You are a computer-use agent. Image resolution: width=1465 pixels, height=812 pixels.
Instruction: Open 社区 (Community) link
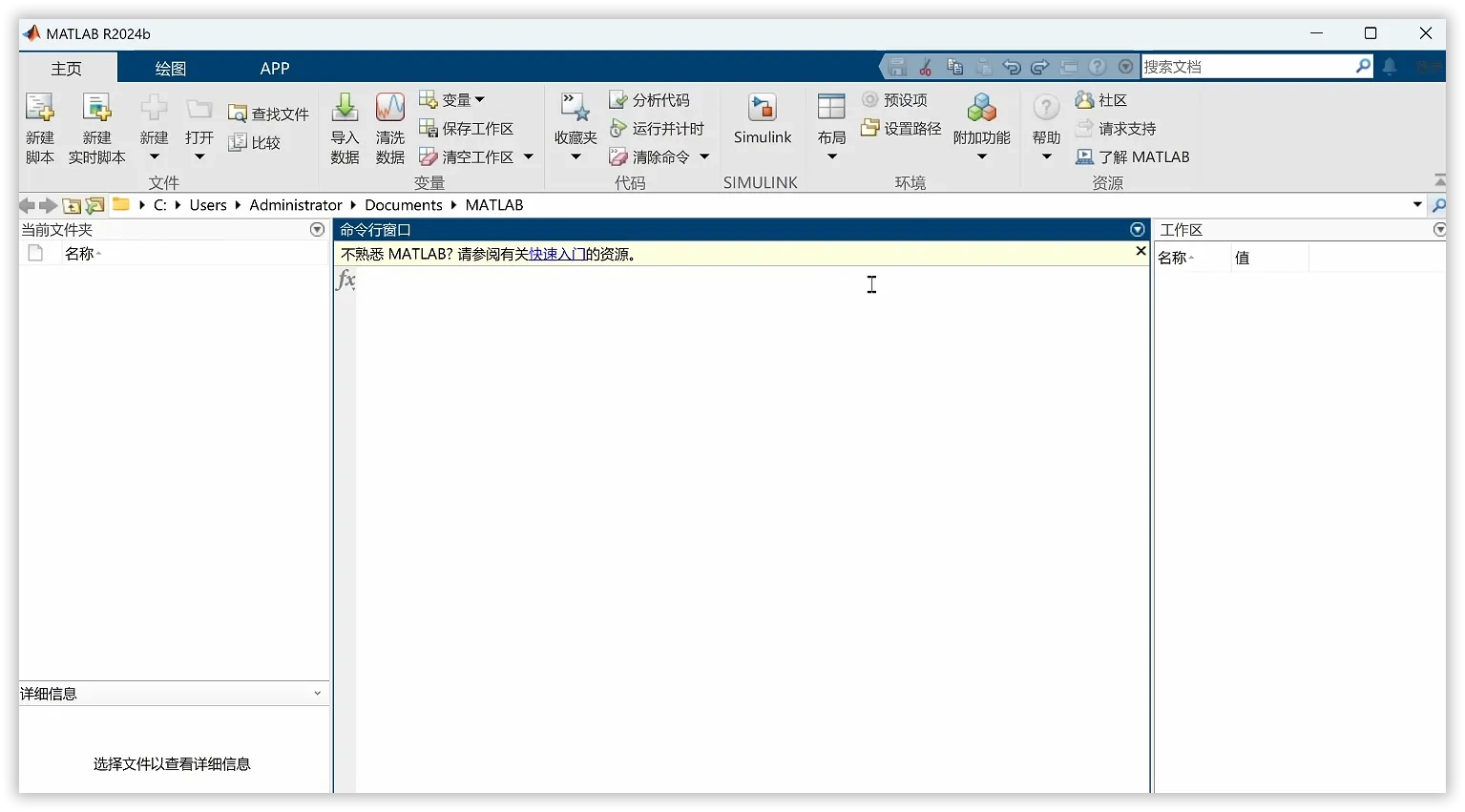coord(1101,99)
